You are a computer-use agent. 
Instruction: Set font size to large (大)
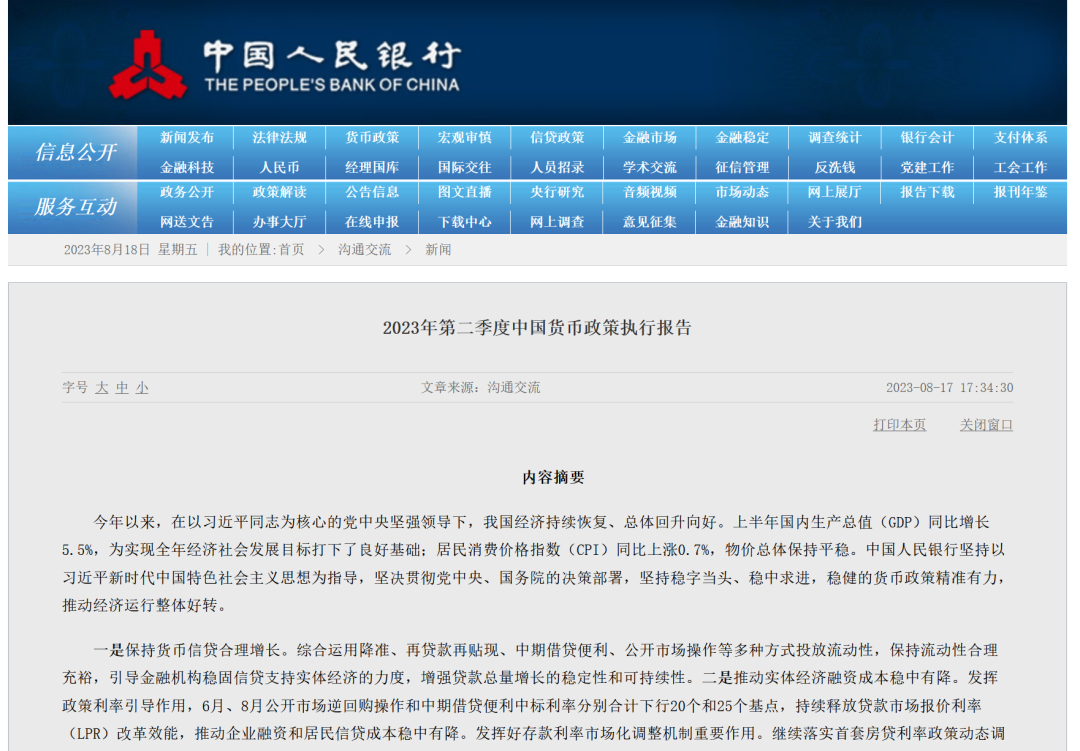[102, 388]
